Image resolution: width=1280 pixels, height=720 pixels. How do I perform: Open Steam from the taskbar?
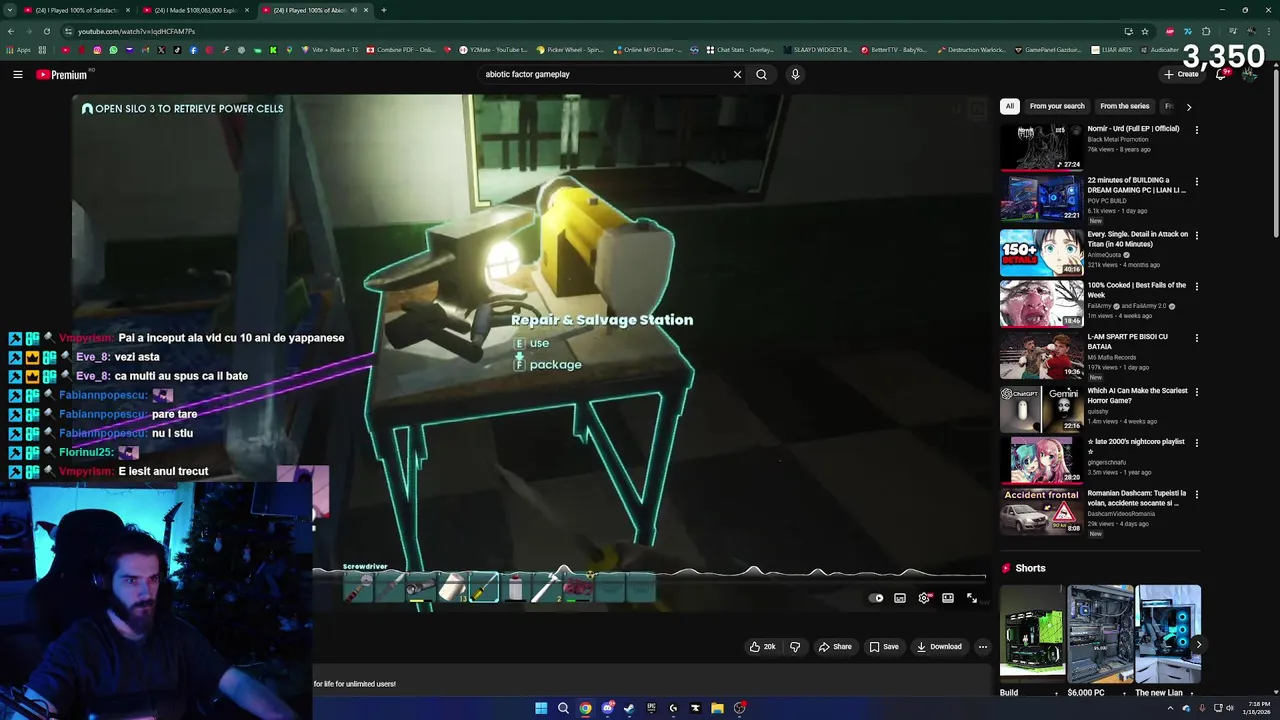tap(629, 708)
